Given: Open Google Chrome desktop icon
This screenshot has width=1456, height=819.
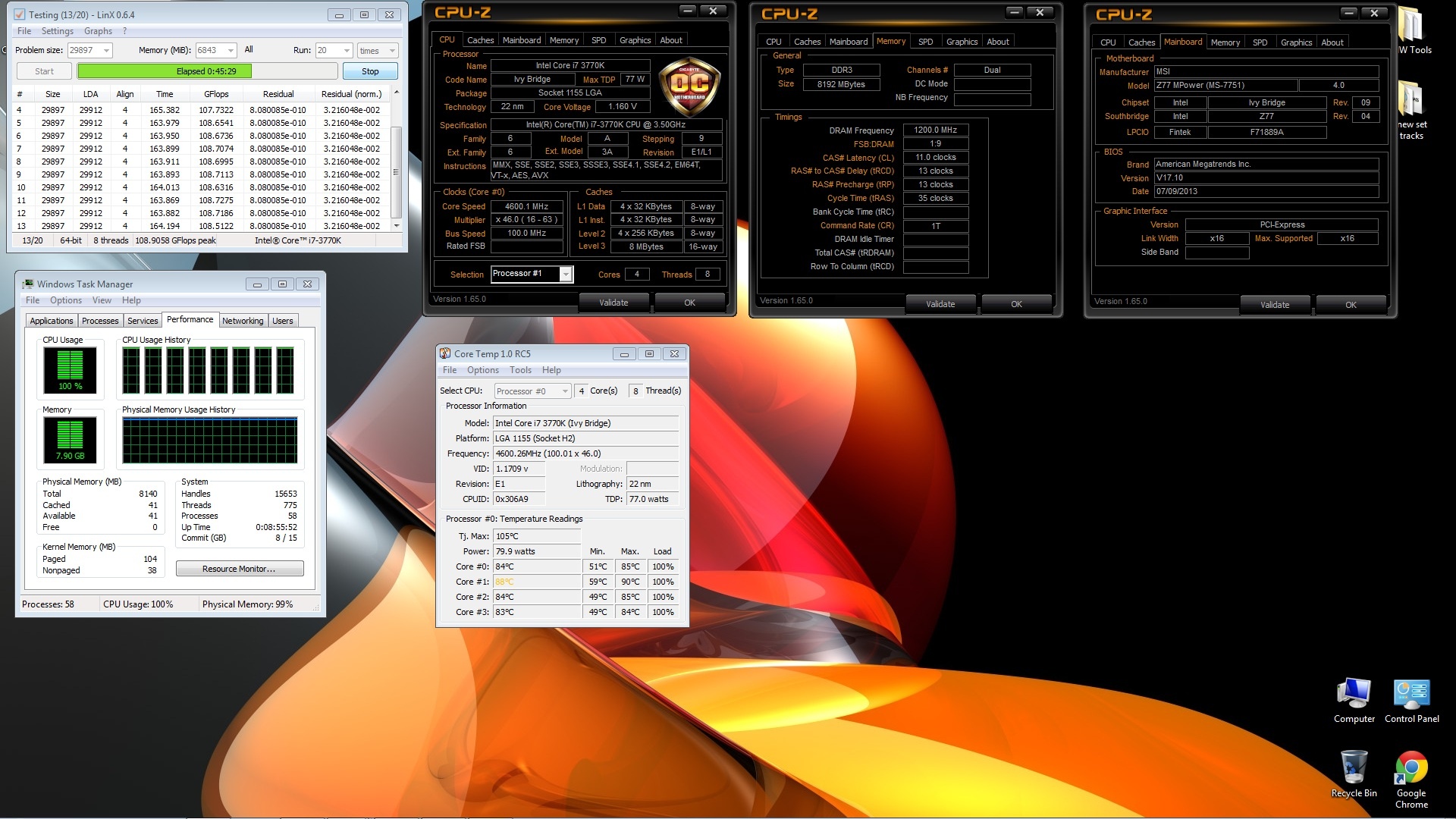Looking at the screenshot, I should (1411, 779).
